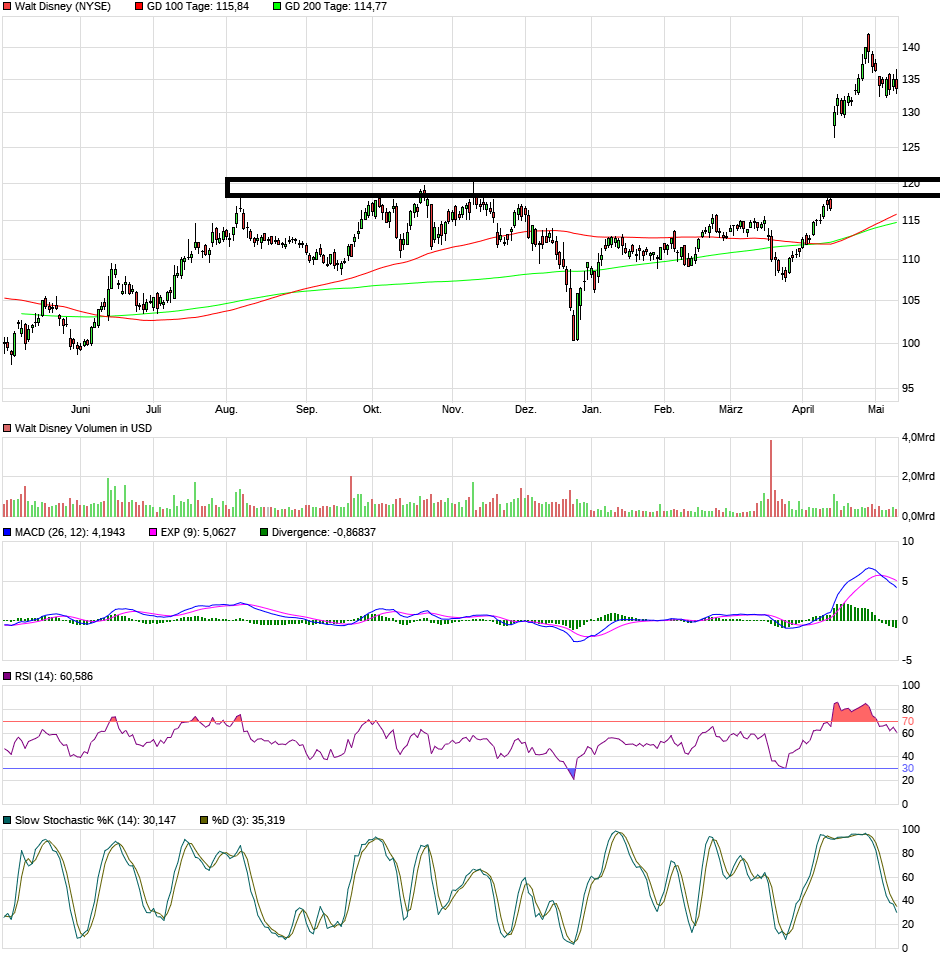
Task: Click the tallest red volume spike in late March
Action: (771, 478)
